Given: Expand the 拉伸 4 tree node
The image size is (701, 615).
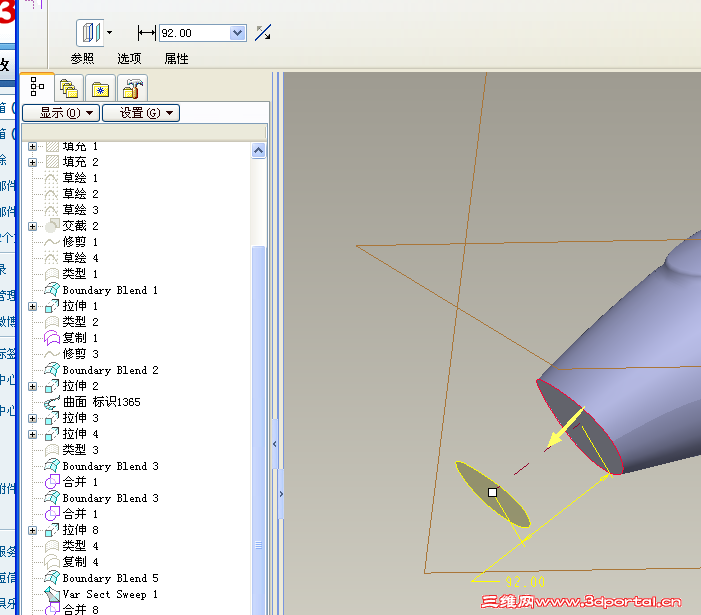Looking at the screenshot, I should coord(32,434).
